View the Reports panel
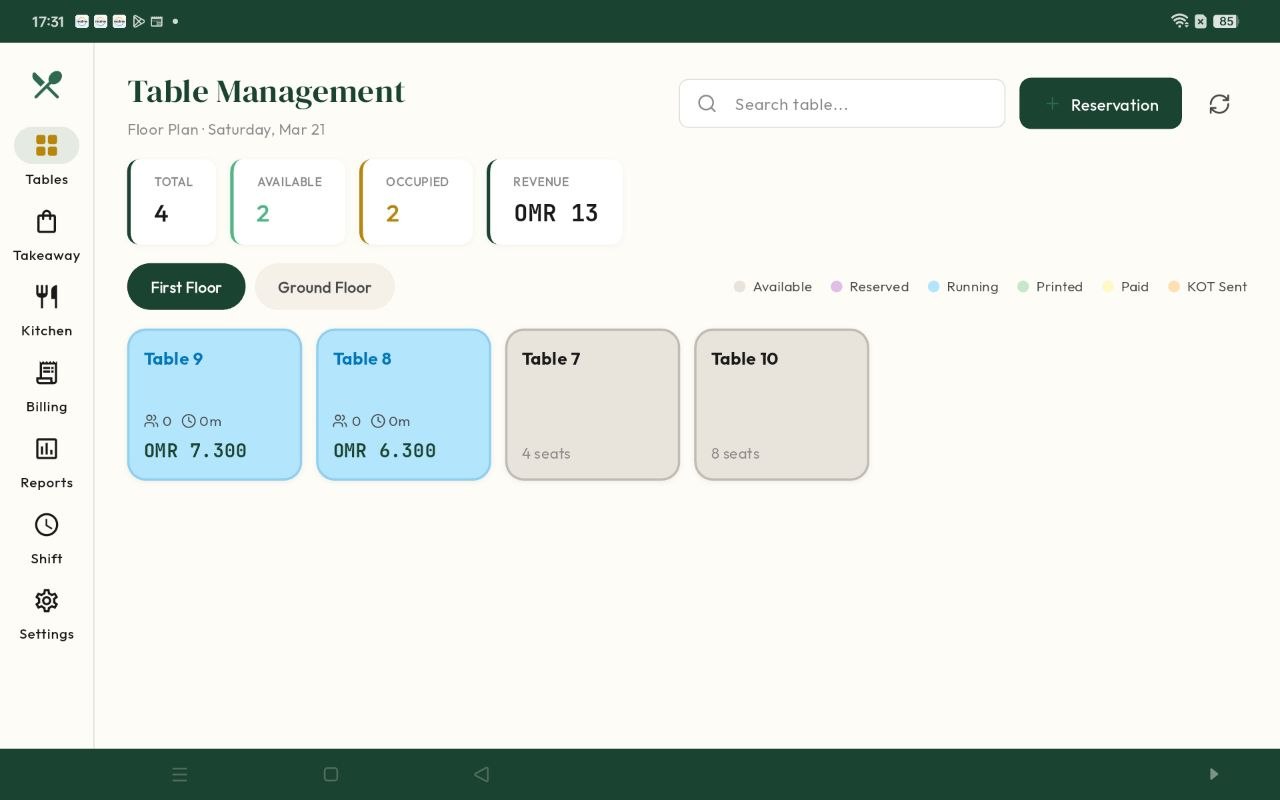Viewport: 1280px width, 800px height. pos(46,462)
